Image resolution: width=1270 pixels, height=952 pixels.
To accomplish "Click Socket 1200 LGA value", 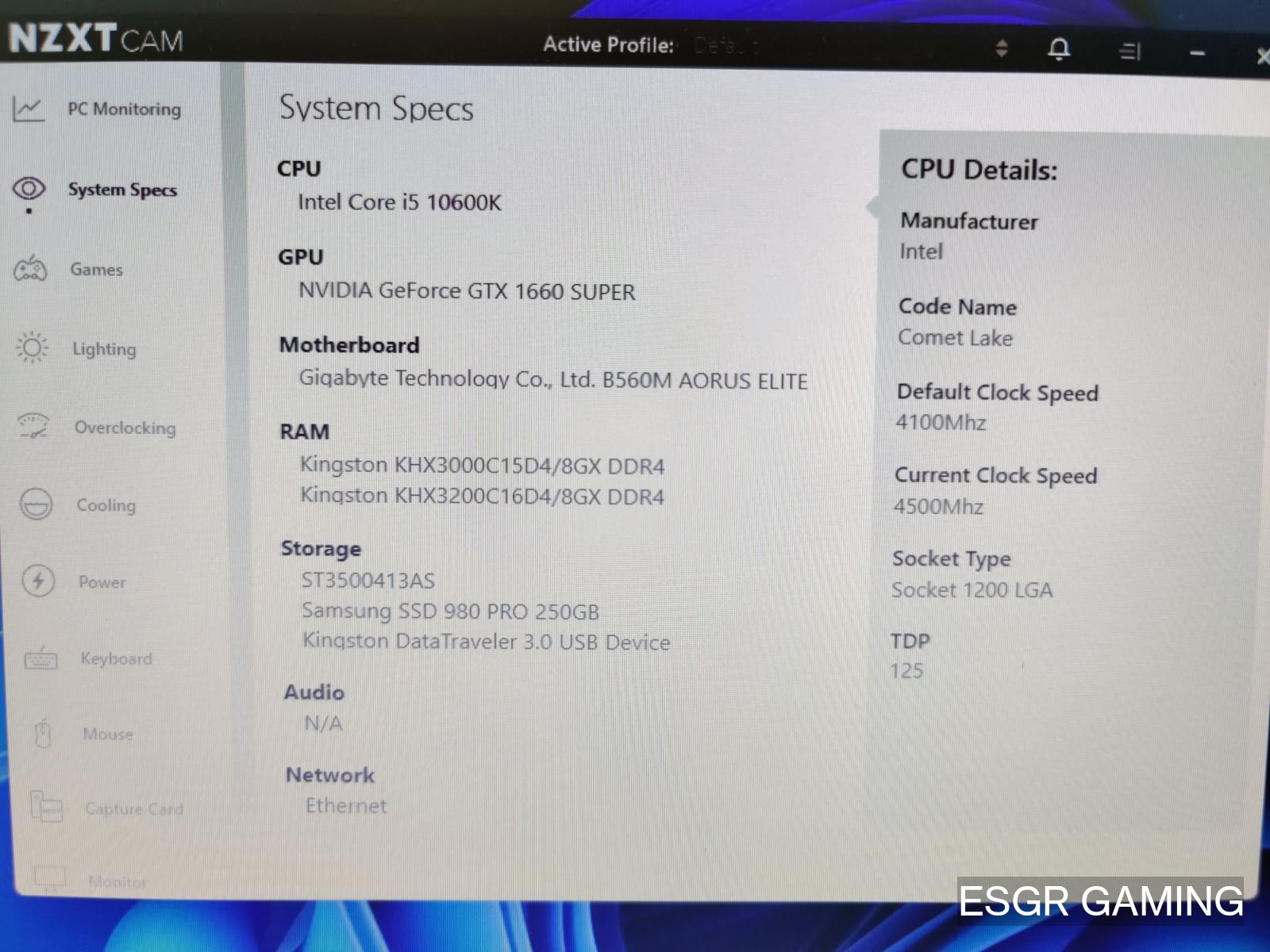I will (x=972, y=590).
